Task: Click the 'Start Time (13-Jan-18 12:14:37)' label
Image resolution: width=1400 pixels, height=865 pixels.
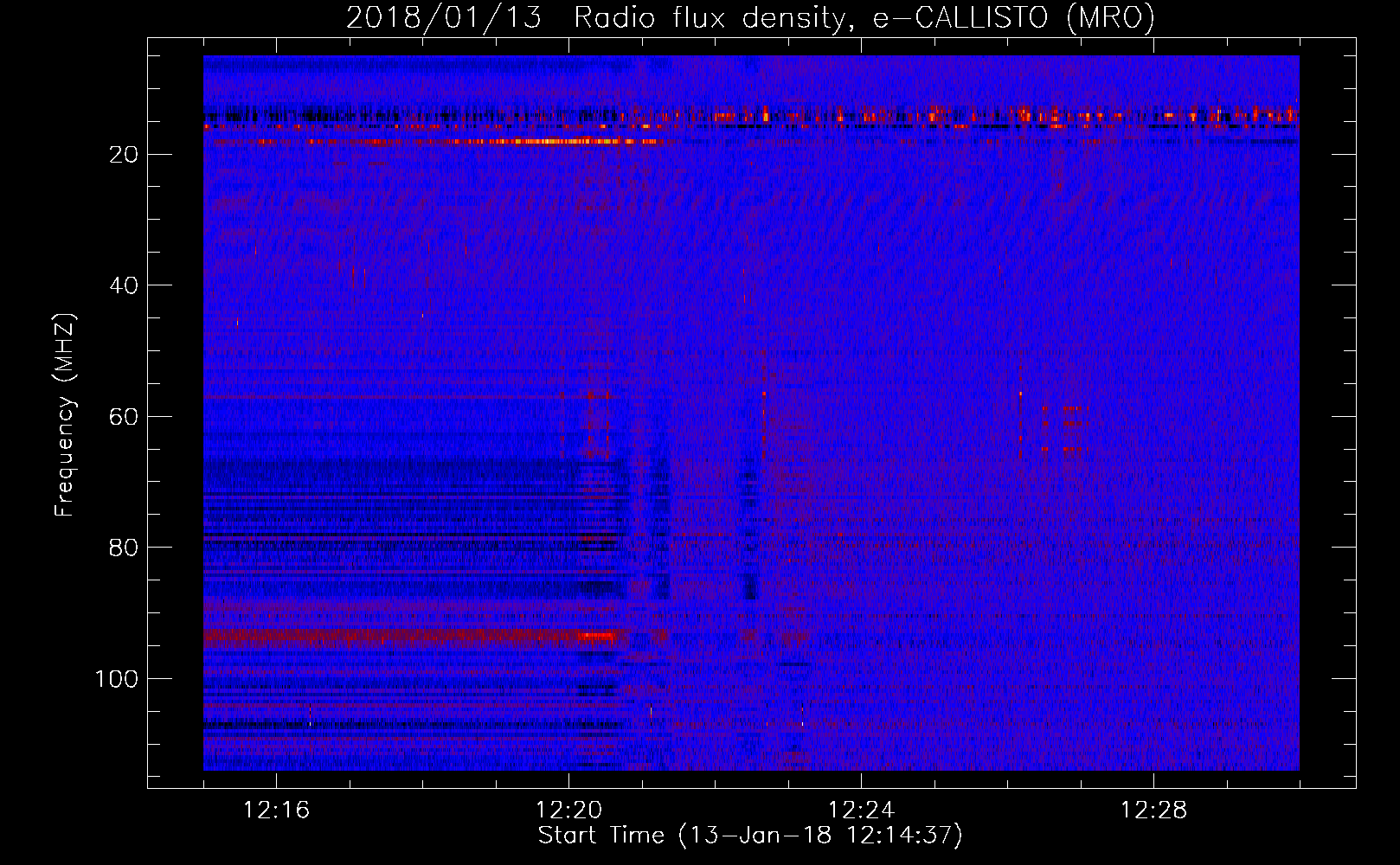Action: [750, 836]
